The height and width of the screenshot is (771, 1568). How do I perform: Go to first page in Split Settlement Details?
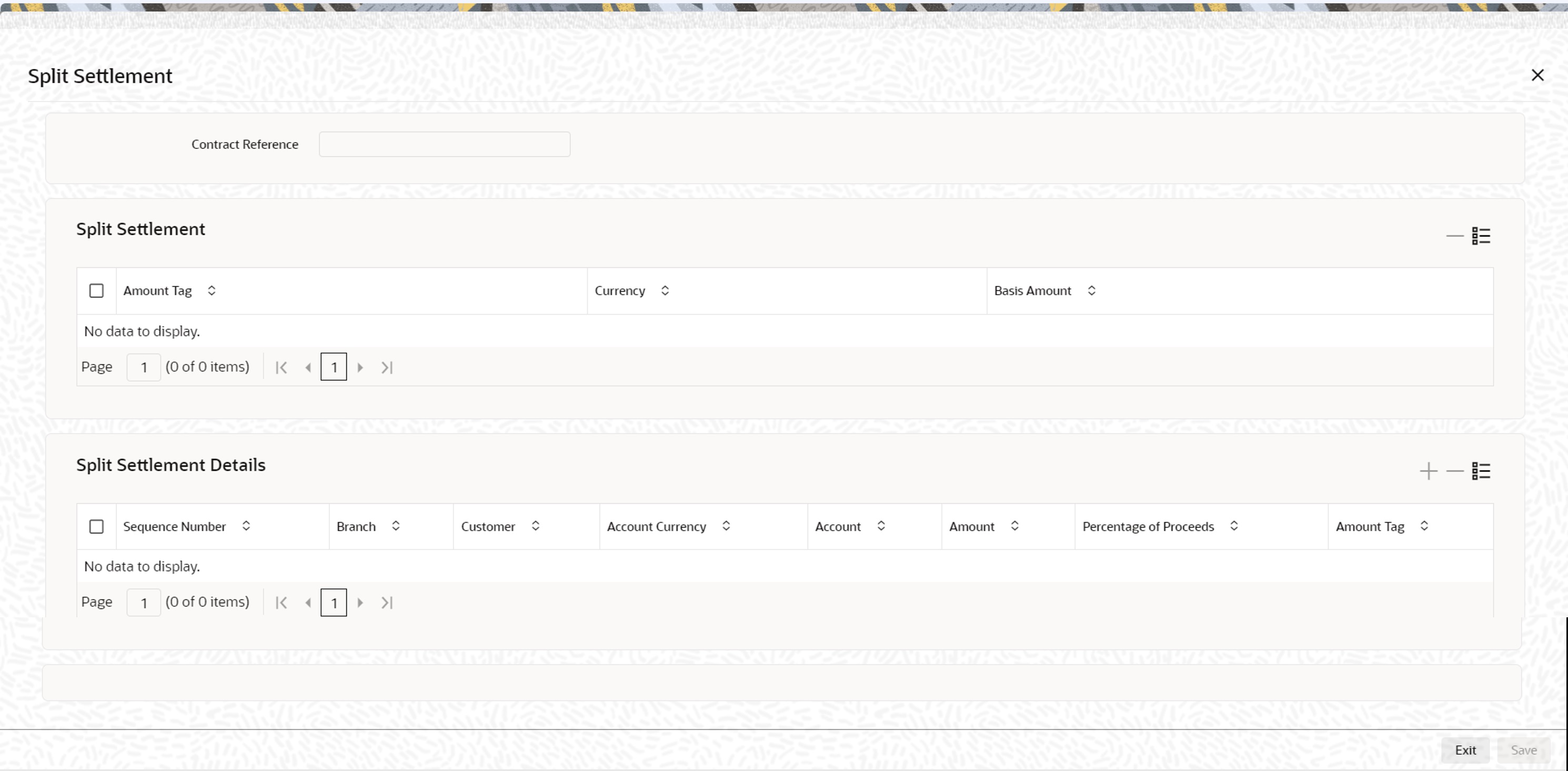point(281,602)
